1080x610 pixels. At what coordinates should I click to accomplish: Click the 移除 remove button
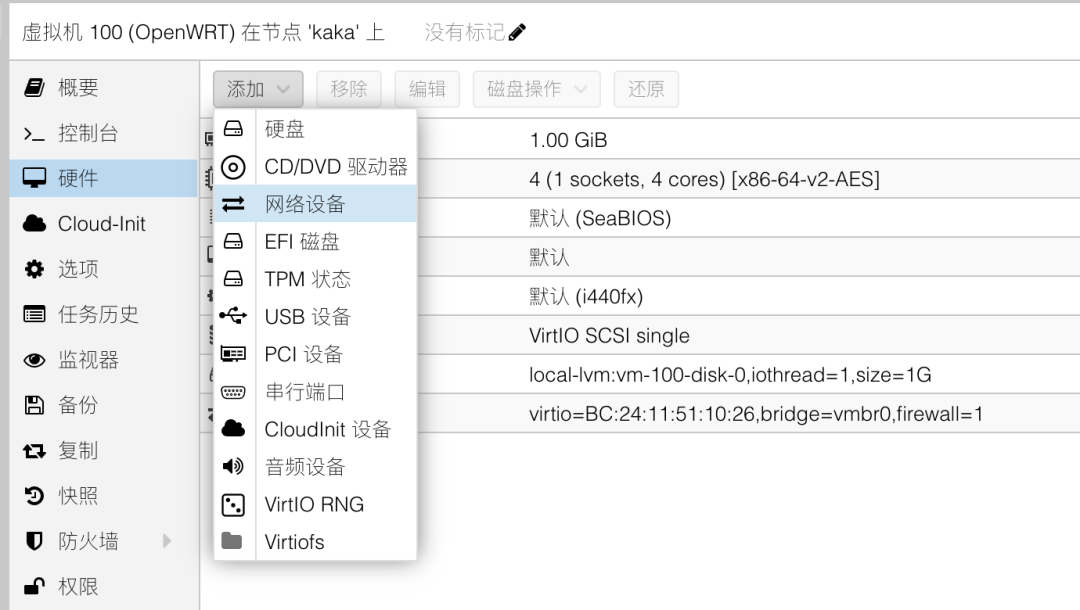[349, 89]
